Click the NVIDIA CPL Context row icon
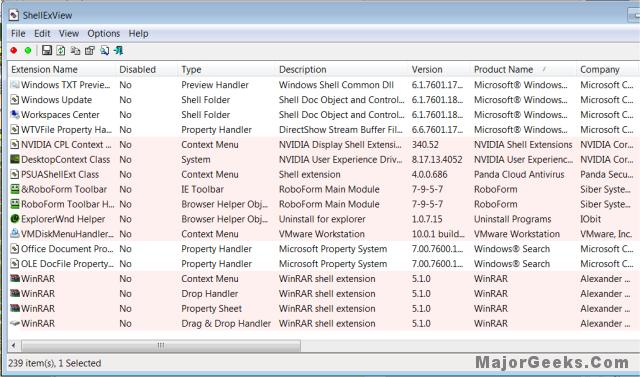 click(15, 144)
